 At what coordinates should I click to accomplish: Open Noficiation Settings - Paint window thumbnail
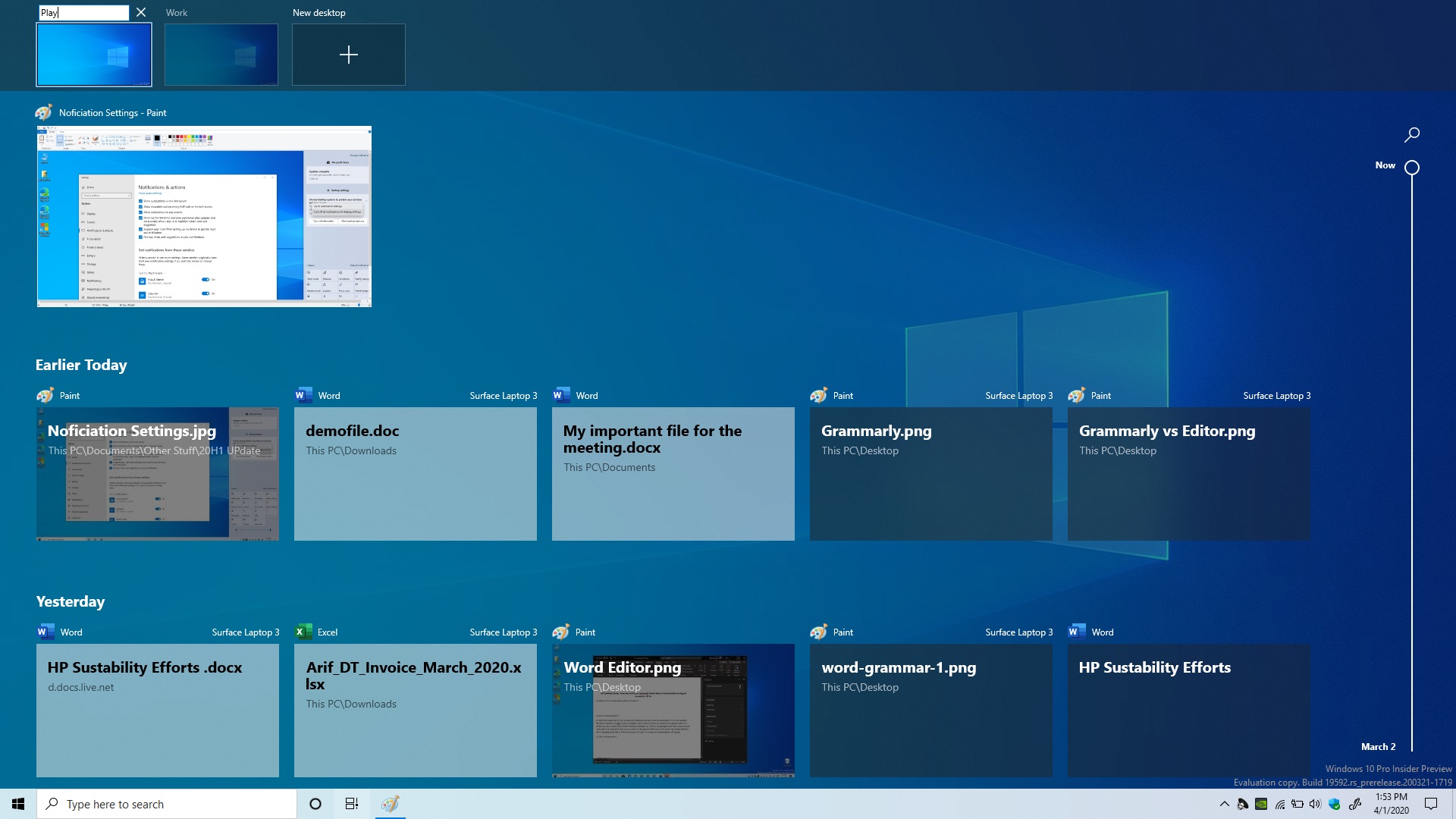[x=204, y=216]
